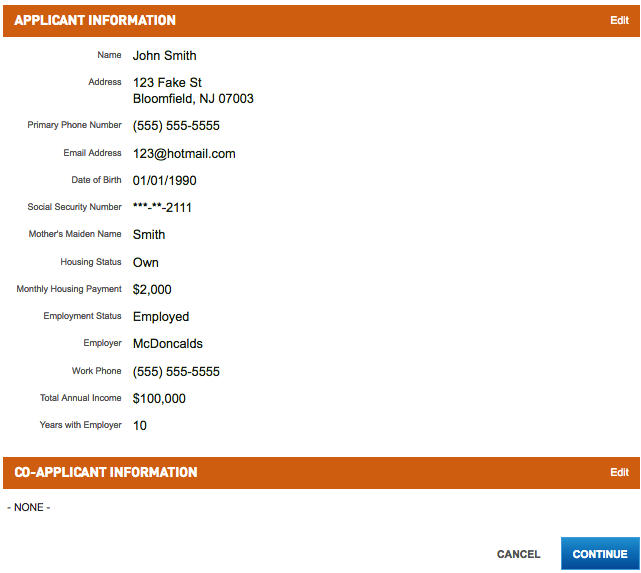Click employment status value Employed
The width and height of the screenshot is (641, 573).
(x=161, y=317)
